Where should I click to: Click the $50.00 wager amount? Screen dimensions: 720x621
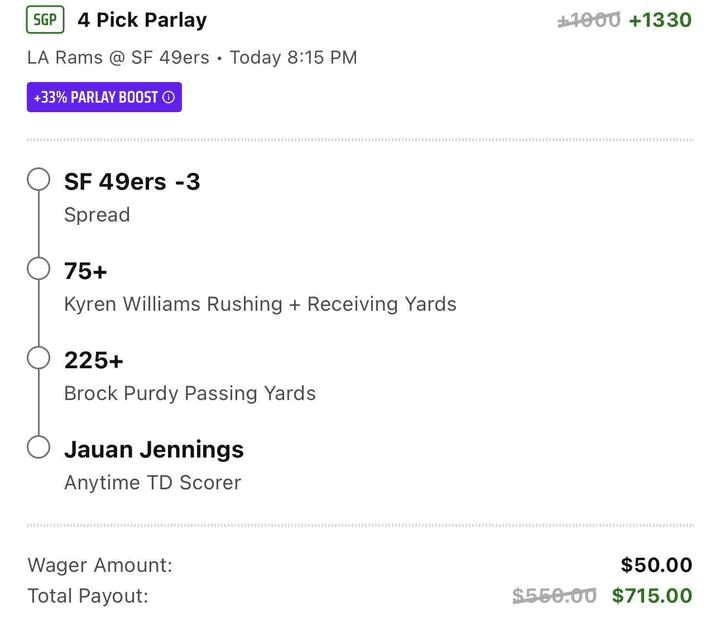coord(656,565)
